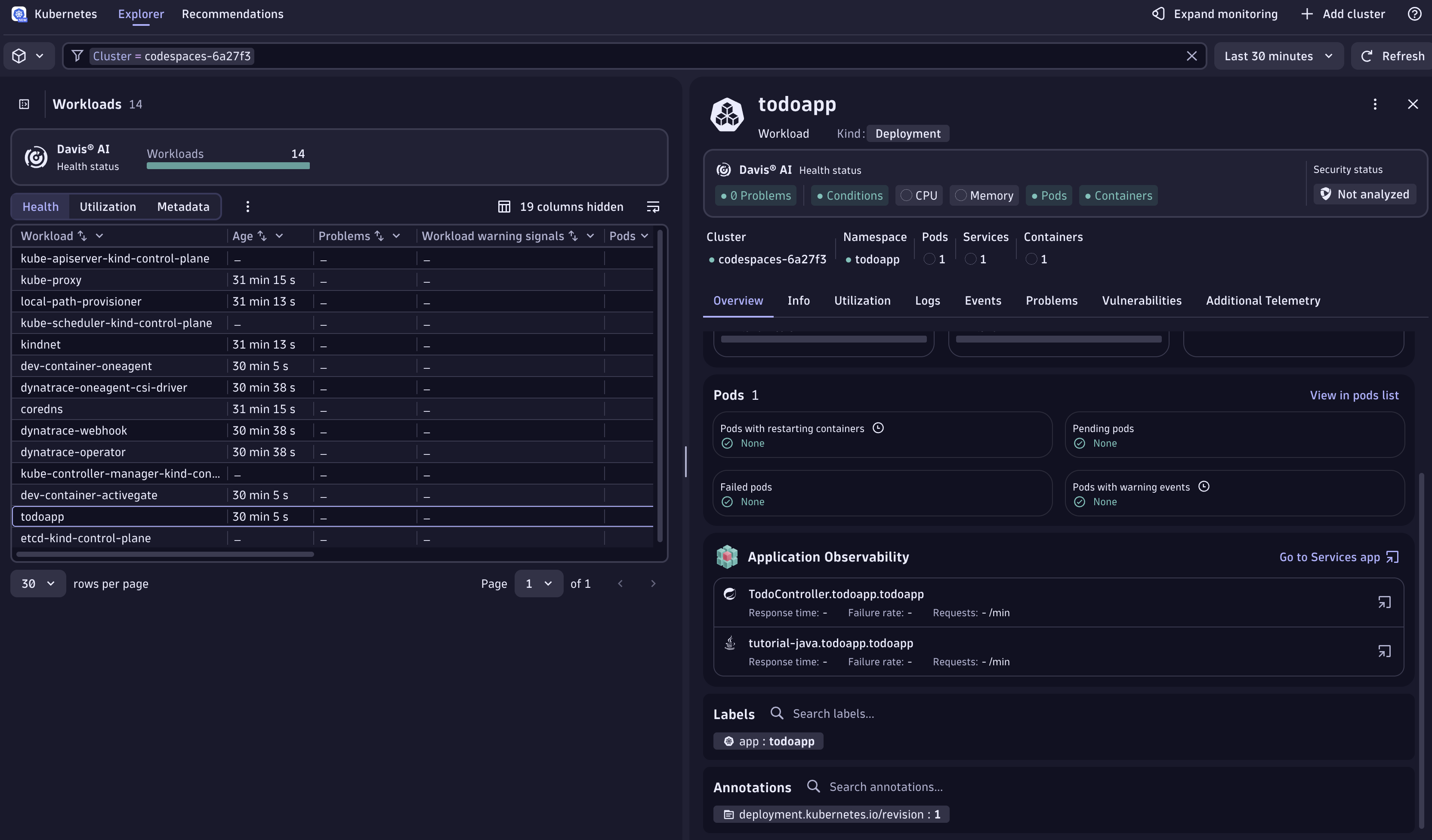Expand Workload warning signals column chevron
This screenshot has width=1432, height=840.
(590, 235)
